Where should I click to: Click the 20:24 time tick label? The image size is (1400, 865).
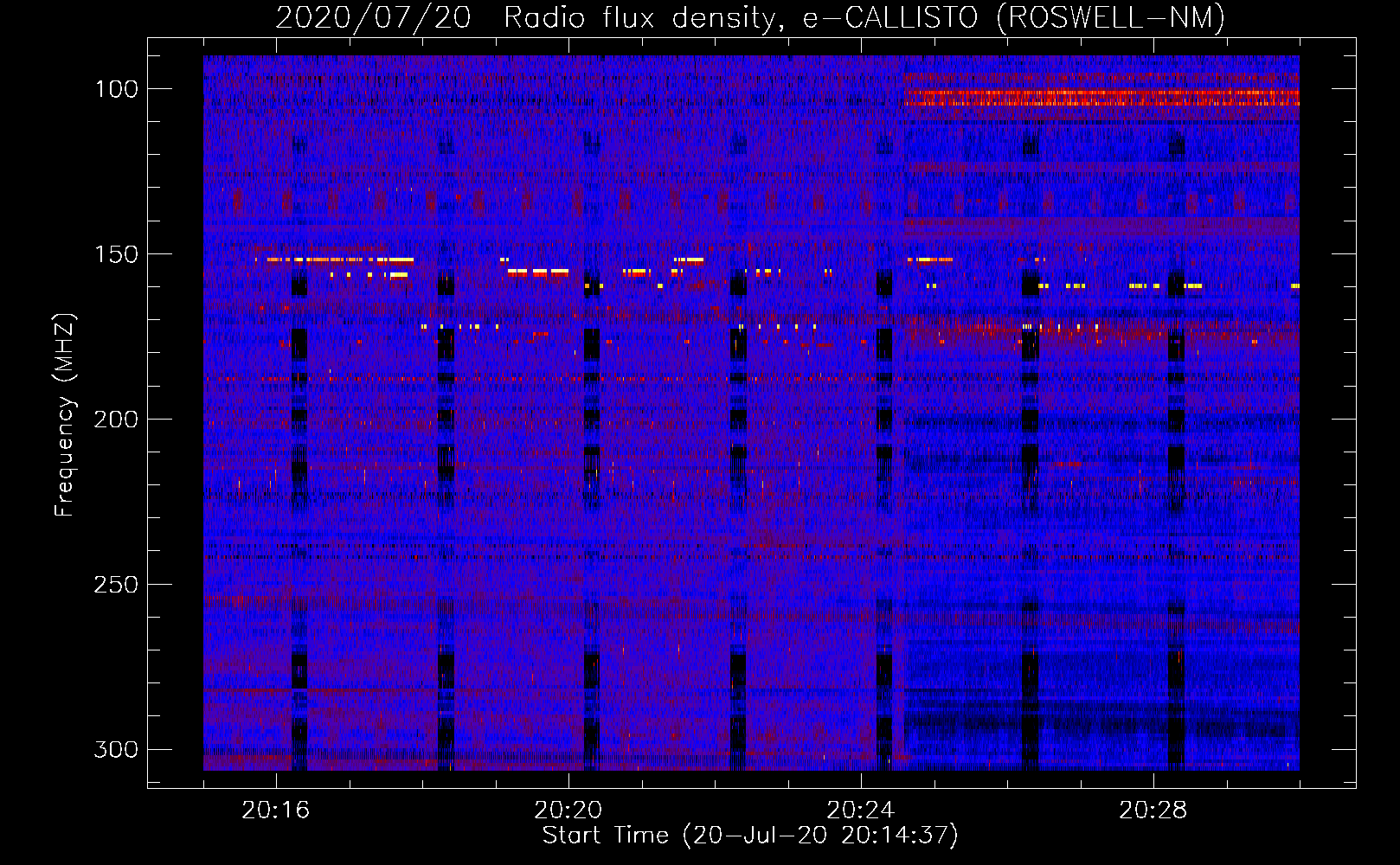[861, 811]
